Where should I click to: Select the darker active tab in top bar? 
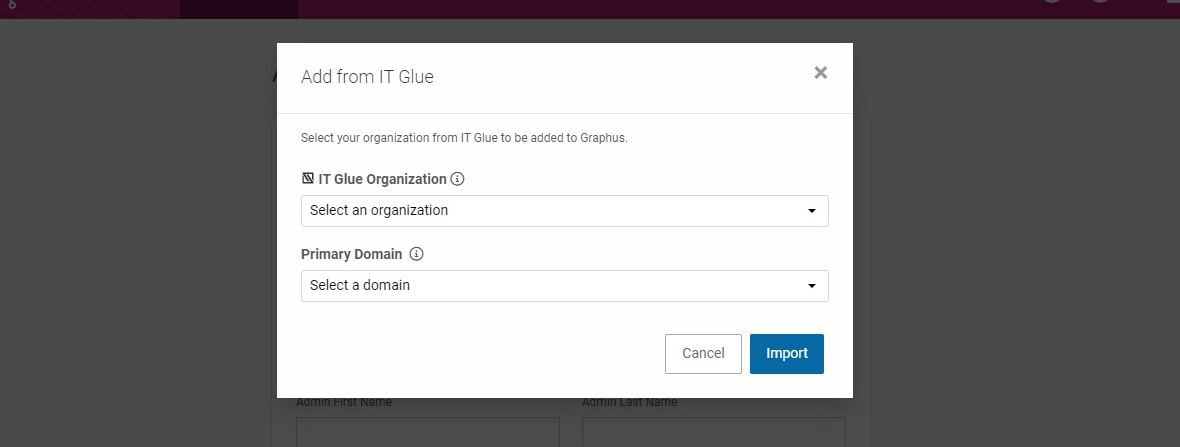[239, 9]
